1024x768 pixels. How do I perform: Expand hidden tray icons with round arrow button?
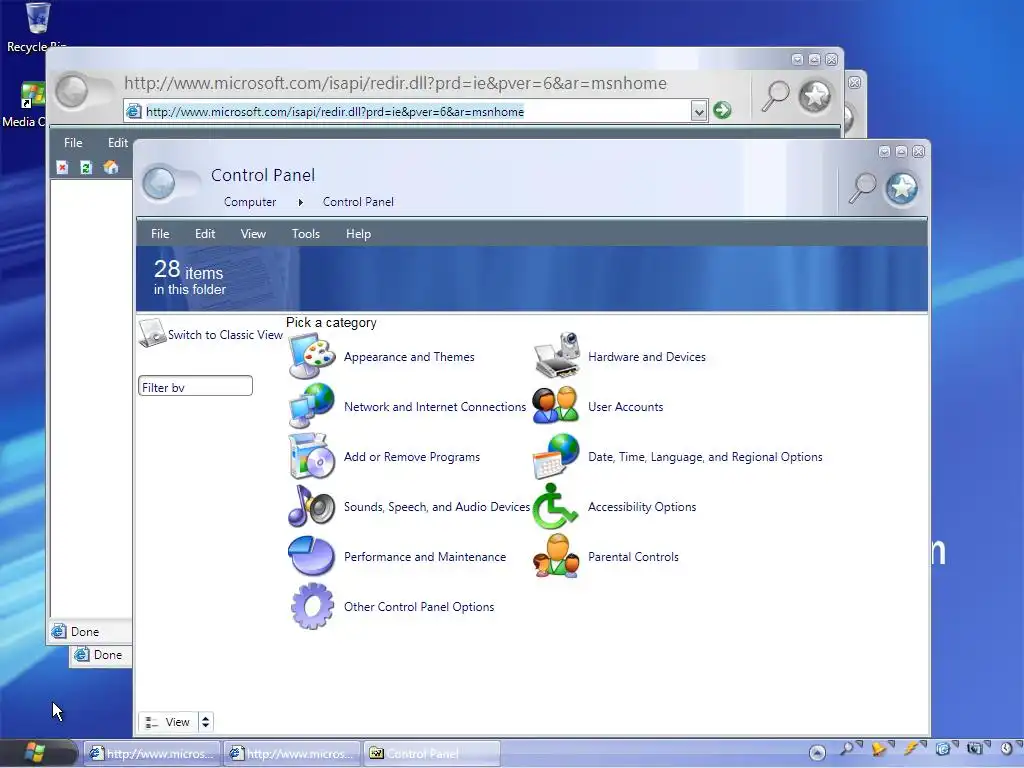pos(817,753)
